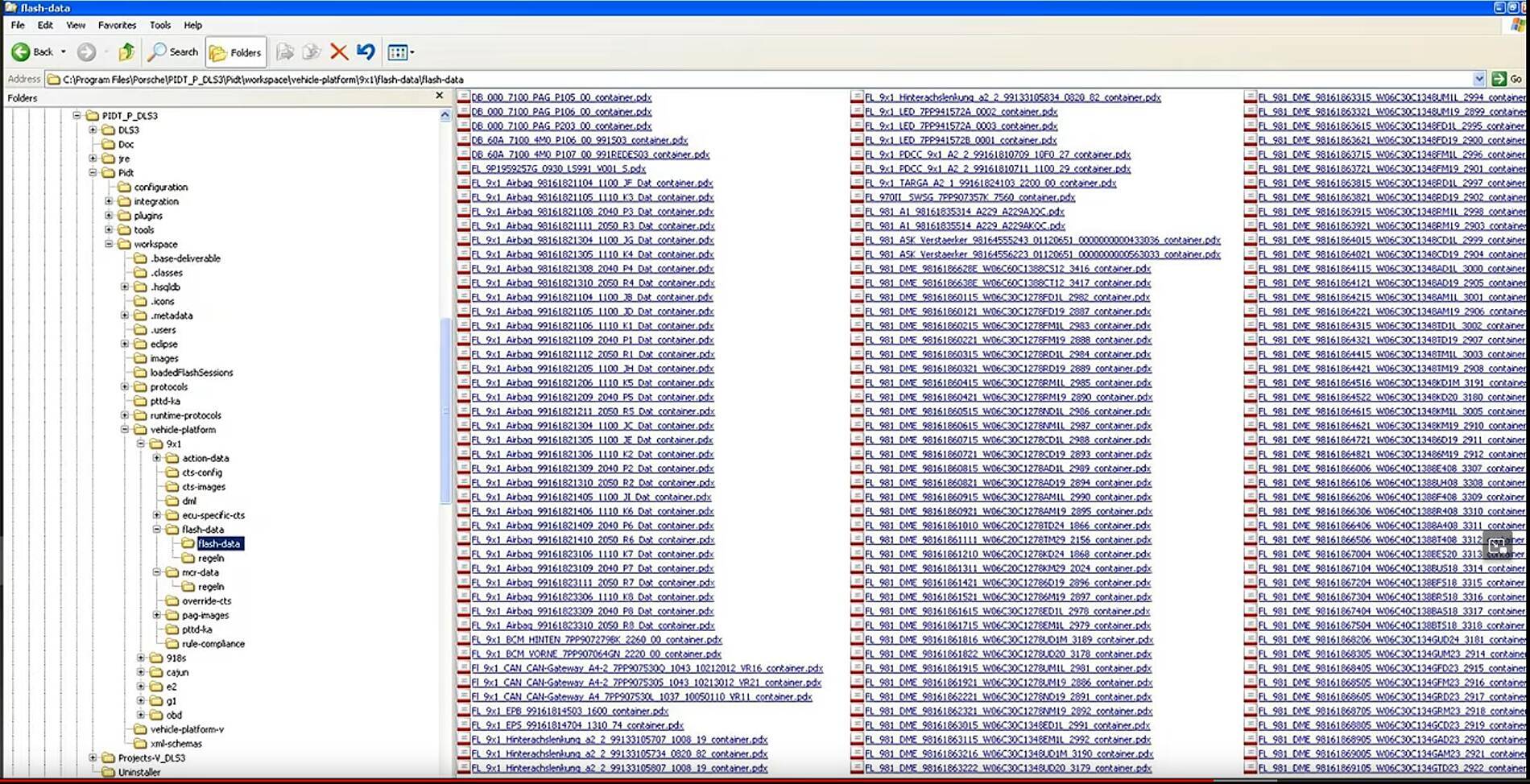Screen dimensions: 1530x784
Task: Select the configuration folder in tree
Action: [160, 187]
